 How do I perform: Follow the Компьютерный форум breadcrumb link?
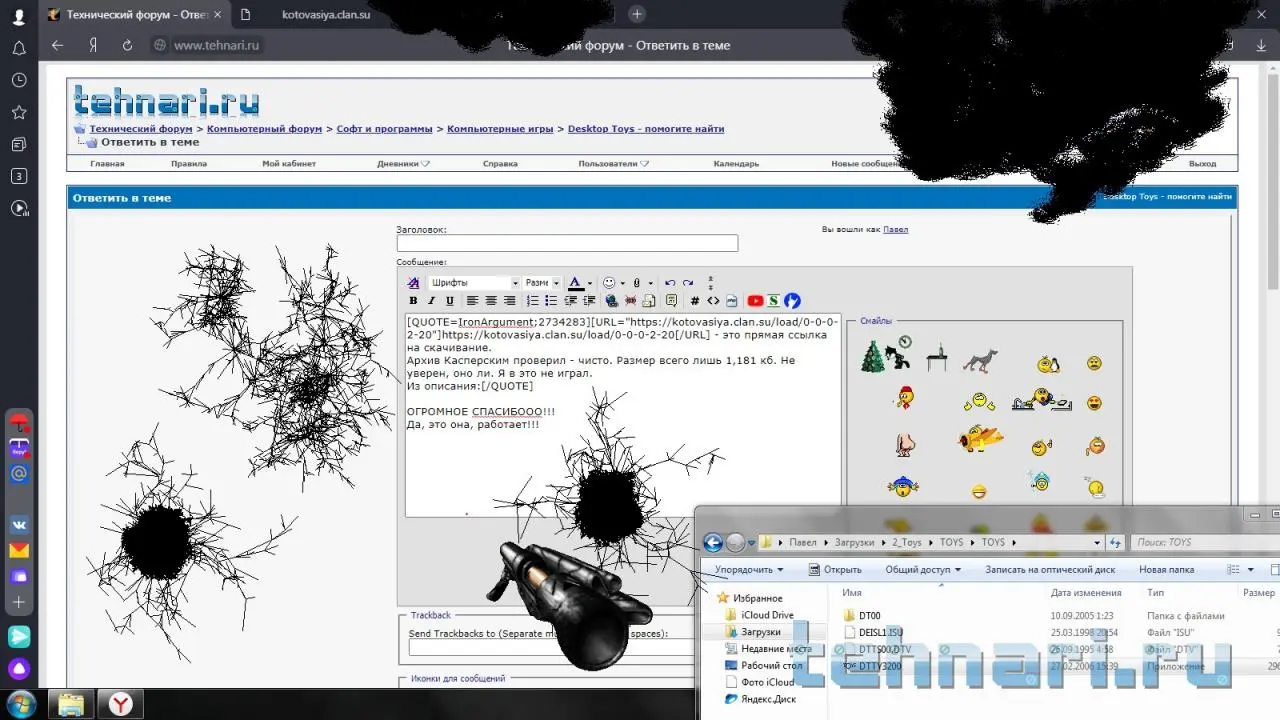click(x=264, y=129)
